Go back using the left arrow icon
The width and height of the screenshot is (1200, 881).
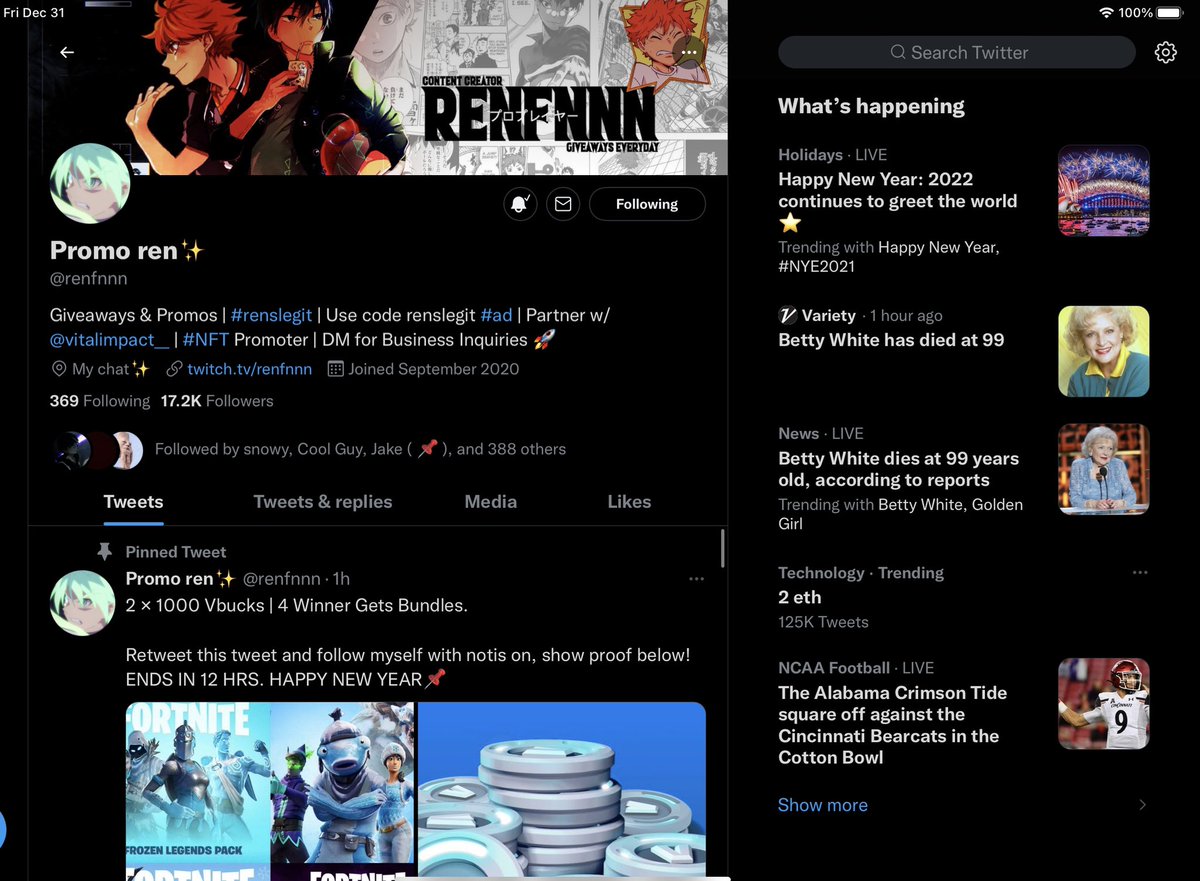point(67,52)
